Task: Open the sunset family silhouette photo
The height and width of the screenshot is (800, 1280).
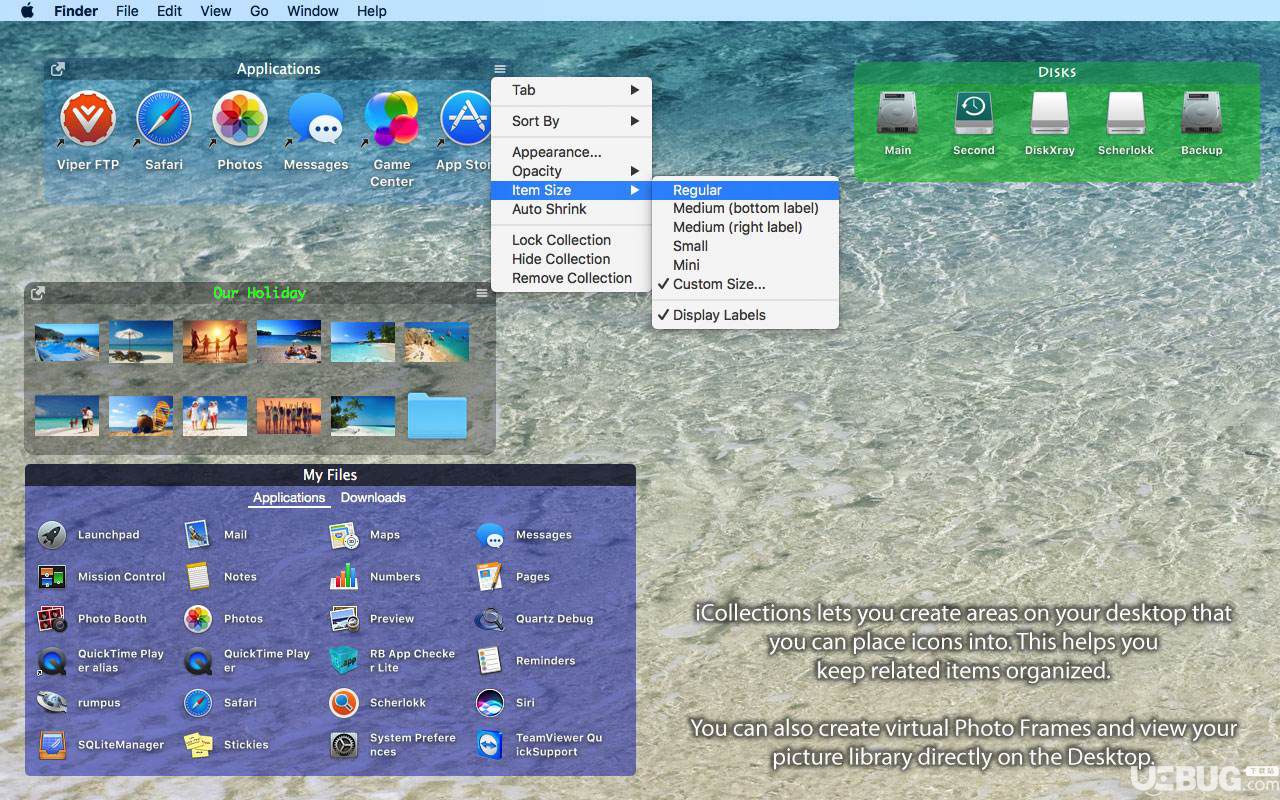Action: [x=215, y=341]
